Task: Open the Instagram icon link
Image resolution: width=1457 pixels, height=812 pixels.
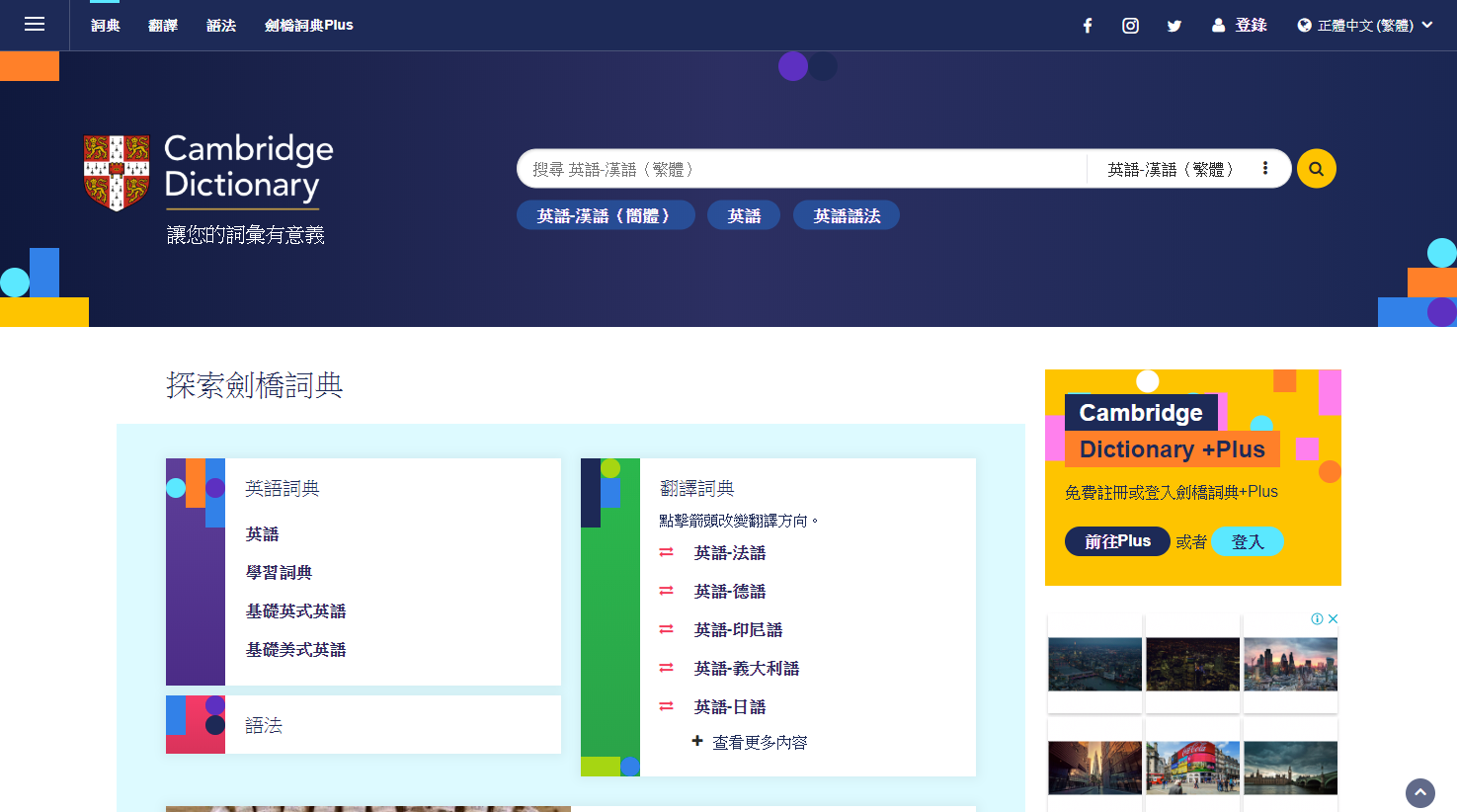Action: 1131,26
